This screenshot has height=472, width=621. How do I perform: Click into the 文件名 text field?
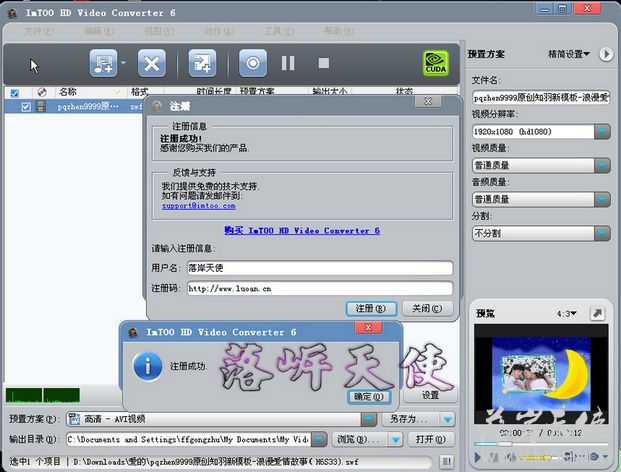[x=541, y=97]
